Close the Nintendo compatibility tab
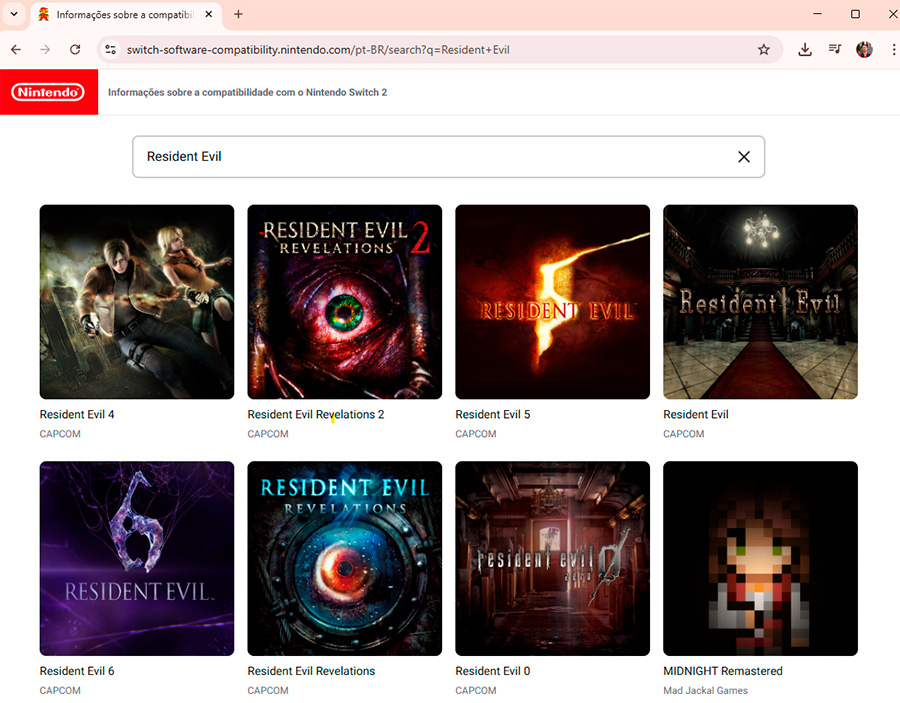This screenshot has height=703, width=900. [208, 15]
